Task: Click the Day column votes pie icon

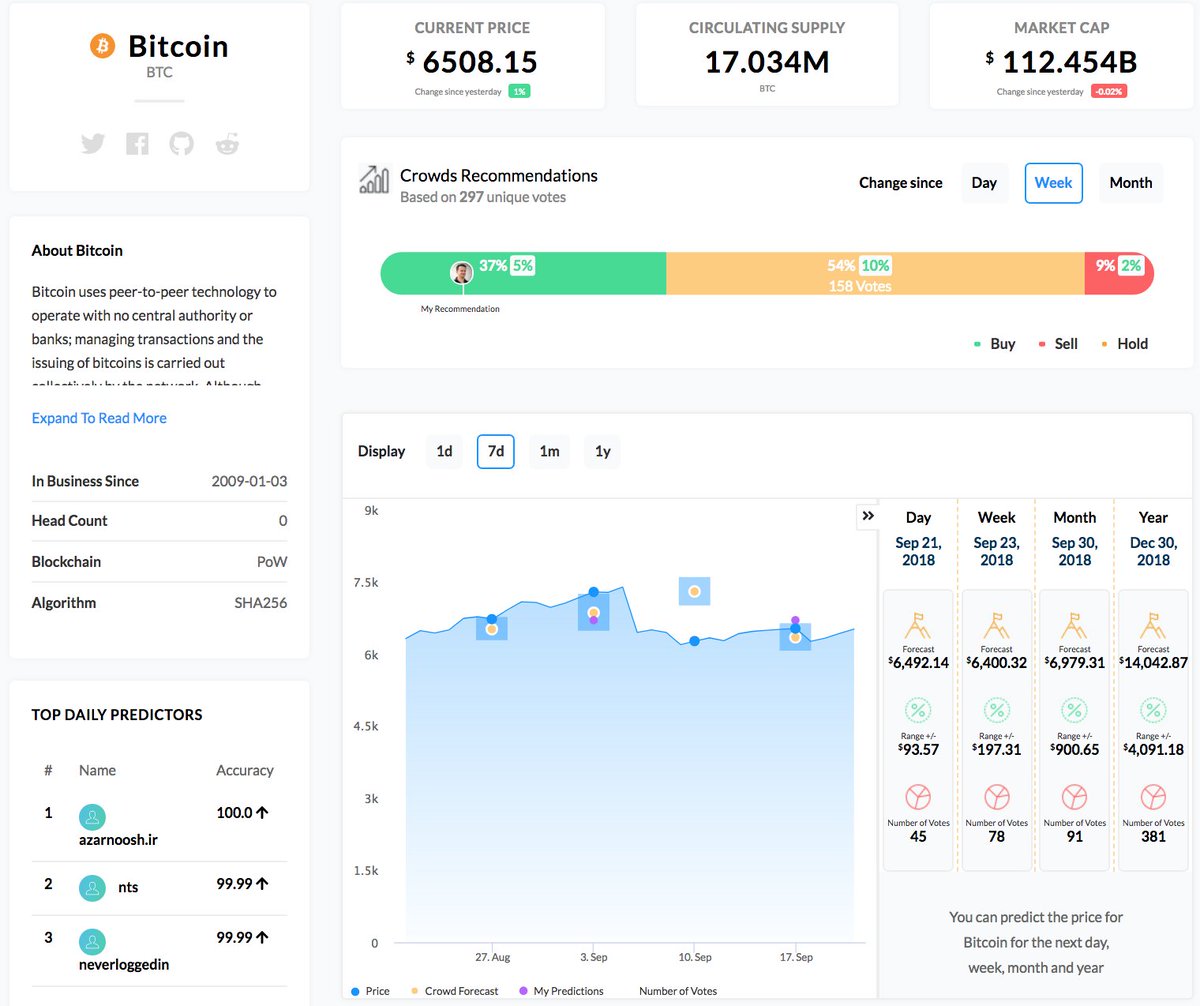Action: pyautogui.click(x=918, y=797)
